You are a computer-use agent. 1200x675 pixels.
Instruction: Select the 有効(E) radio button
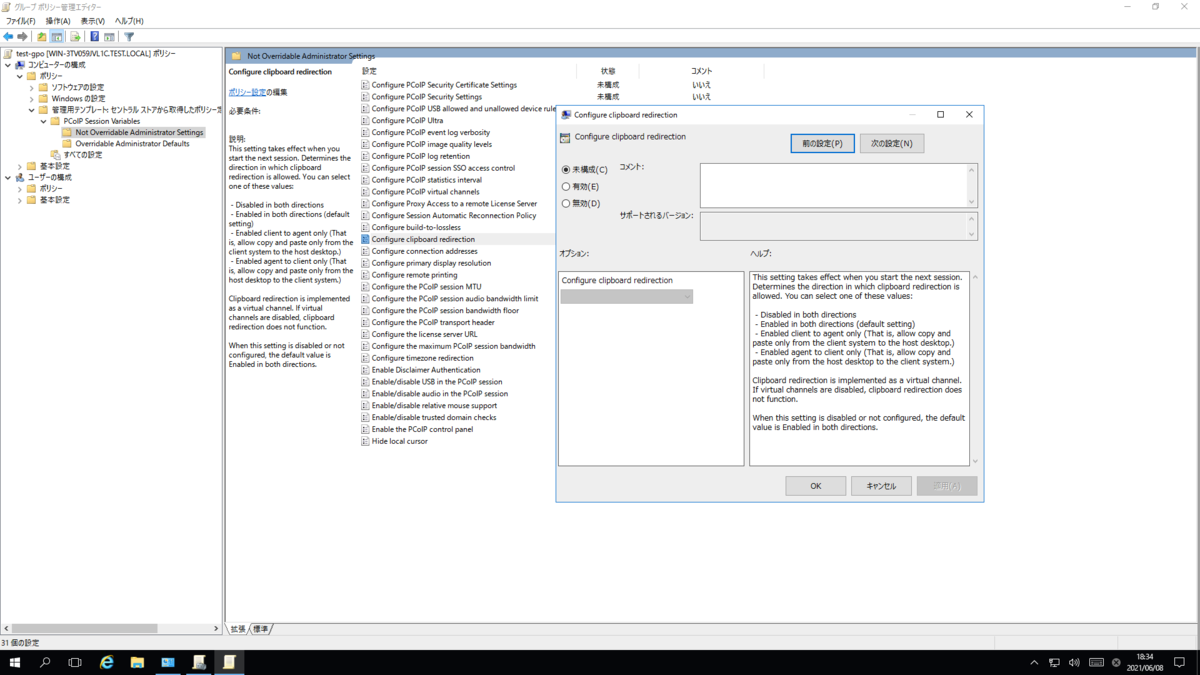[x=566, y=187]
